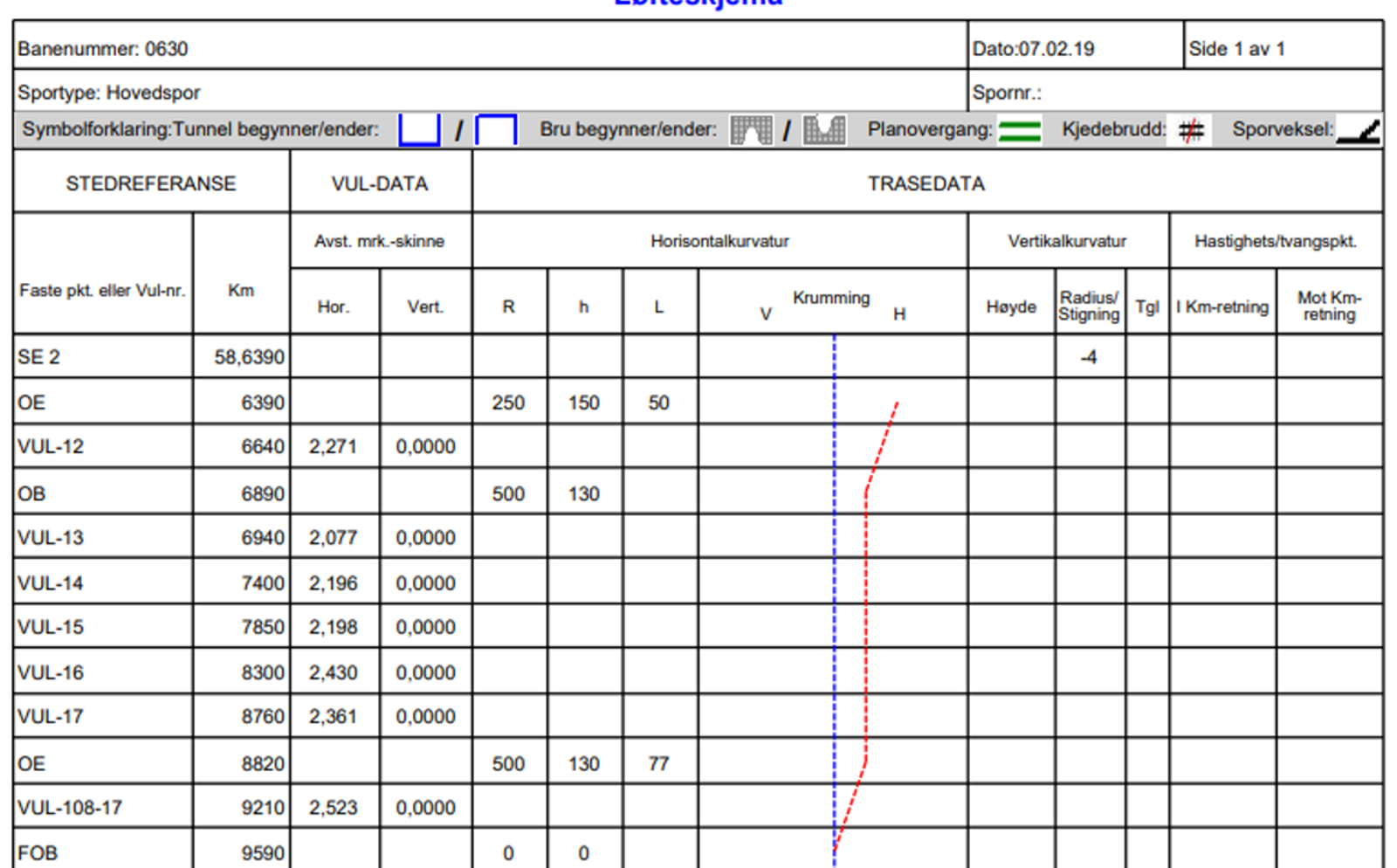1397x868 pixels.
Task: Click the VUL-13 row label
Action: pyautogui.click(x=51, y=537)
